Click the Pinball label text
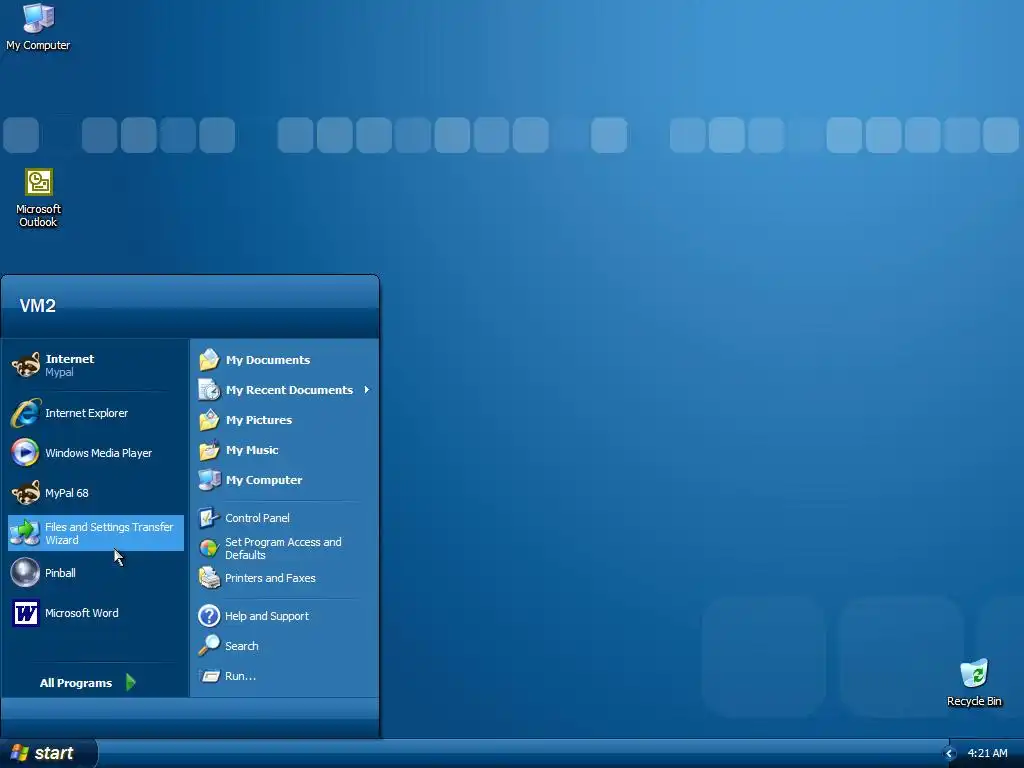The image size is (1024, 768). tap(60, 573)
